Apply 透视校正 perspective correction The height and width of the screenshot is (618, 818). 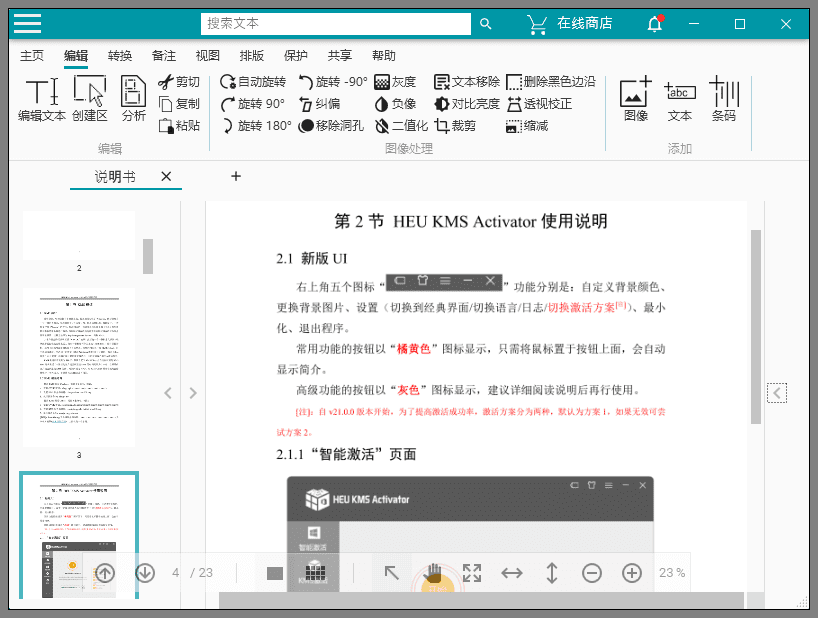pyautogui.click(x=539, y=104)
